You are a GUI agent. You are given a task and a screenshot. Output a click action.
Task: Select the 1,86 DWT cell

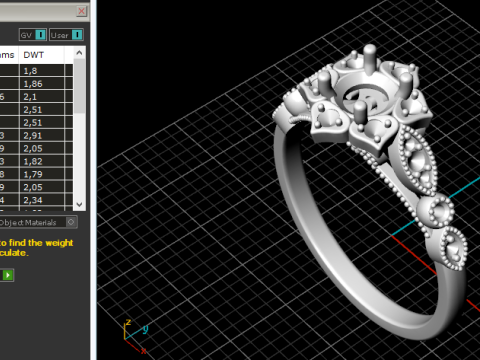pos(42,84)
